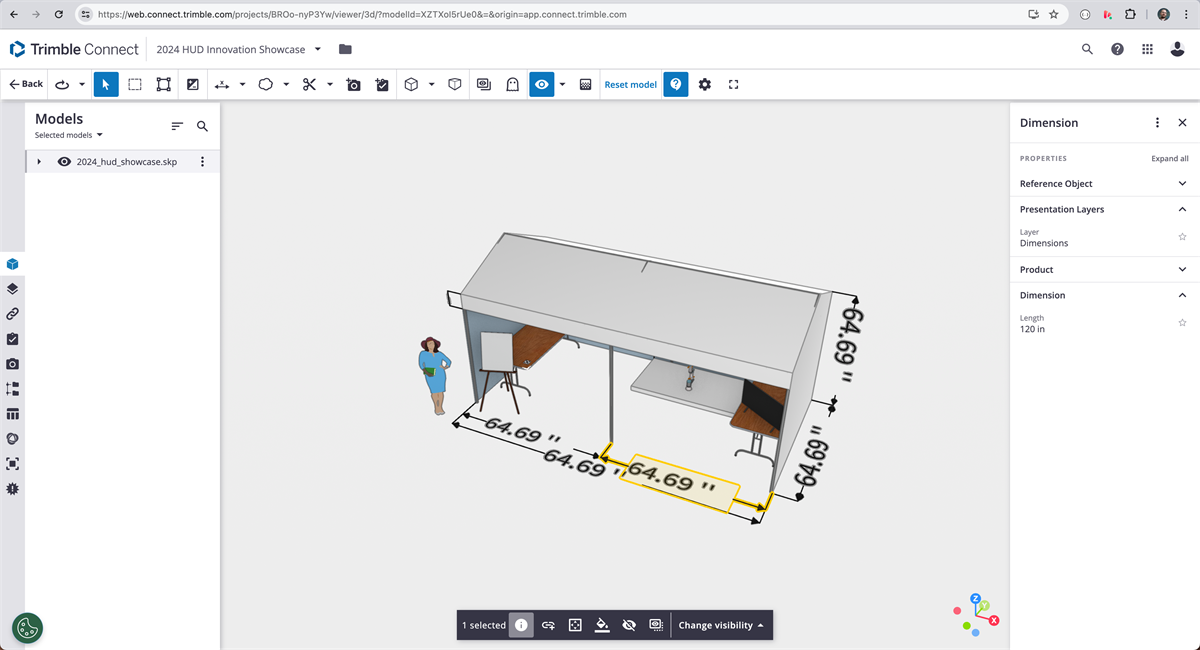
Task: Collapse the Presentation Layers section
Action: (x=1182, y=209)
